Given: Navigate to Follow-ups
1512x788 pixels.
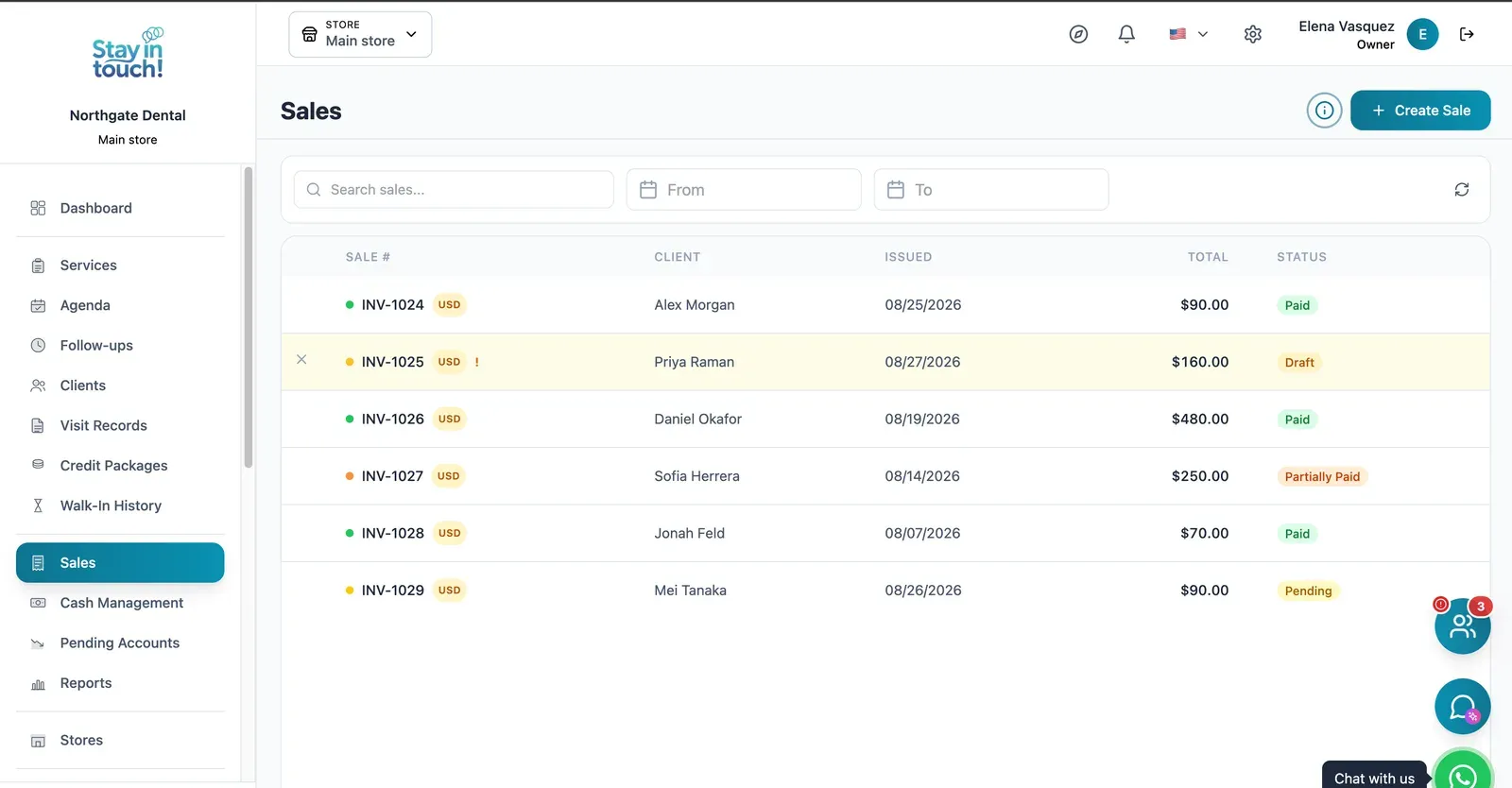Looking at the screenshot, I should (120, 346).
